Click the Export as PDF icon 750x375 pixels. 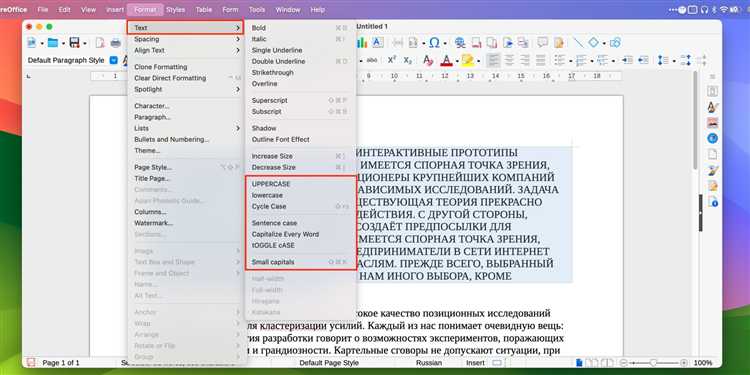click(x=100, y=43)
